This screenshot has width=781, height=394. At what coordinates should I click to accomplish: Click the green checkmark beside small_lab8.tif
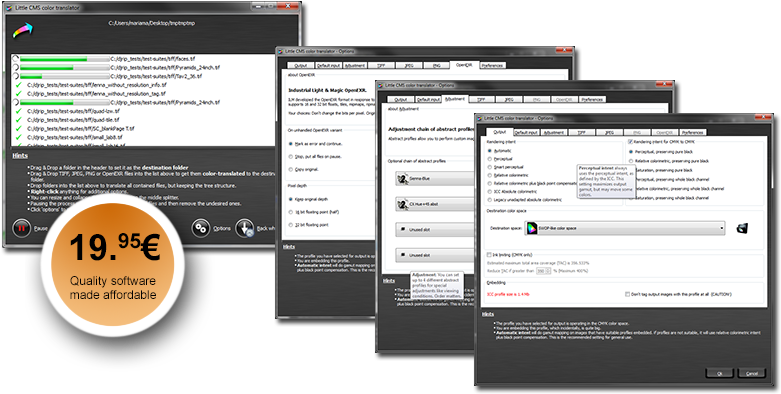19,137
